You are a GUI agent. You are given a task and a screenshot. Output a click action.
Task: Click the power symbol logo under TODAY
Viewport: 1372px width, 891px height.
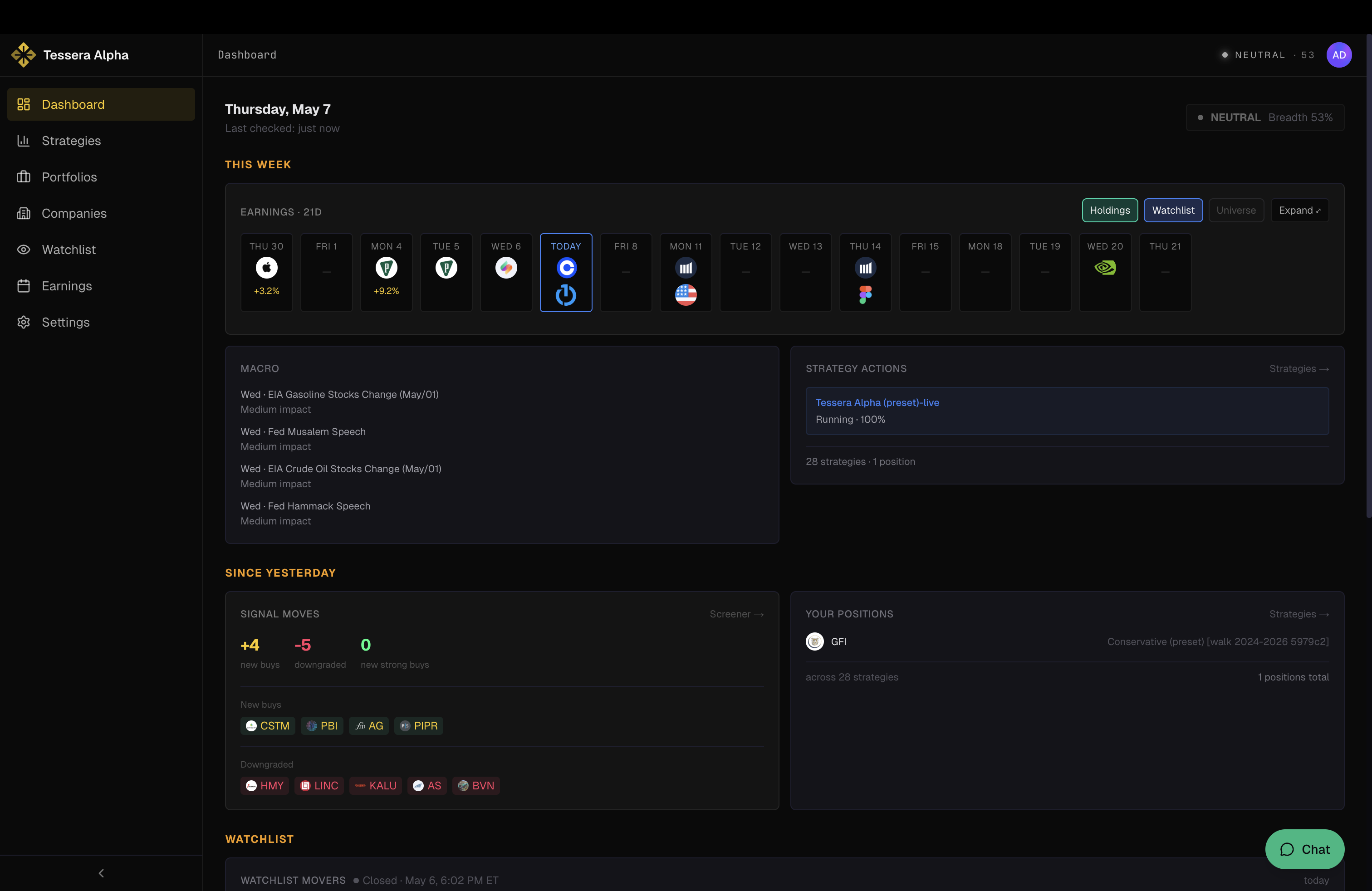566,294
